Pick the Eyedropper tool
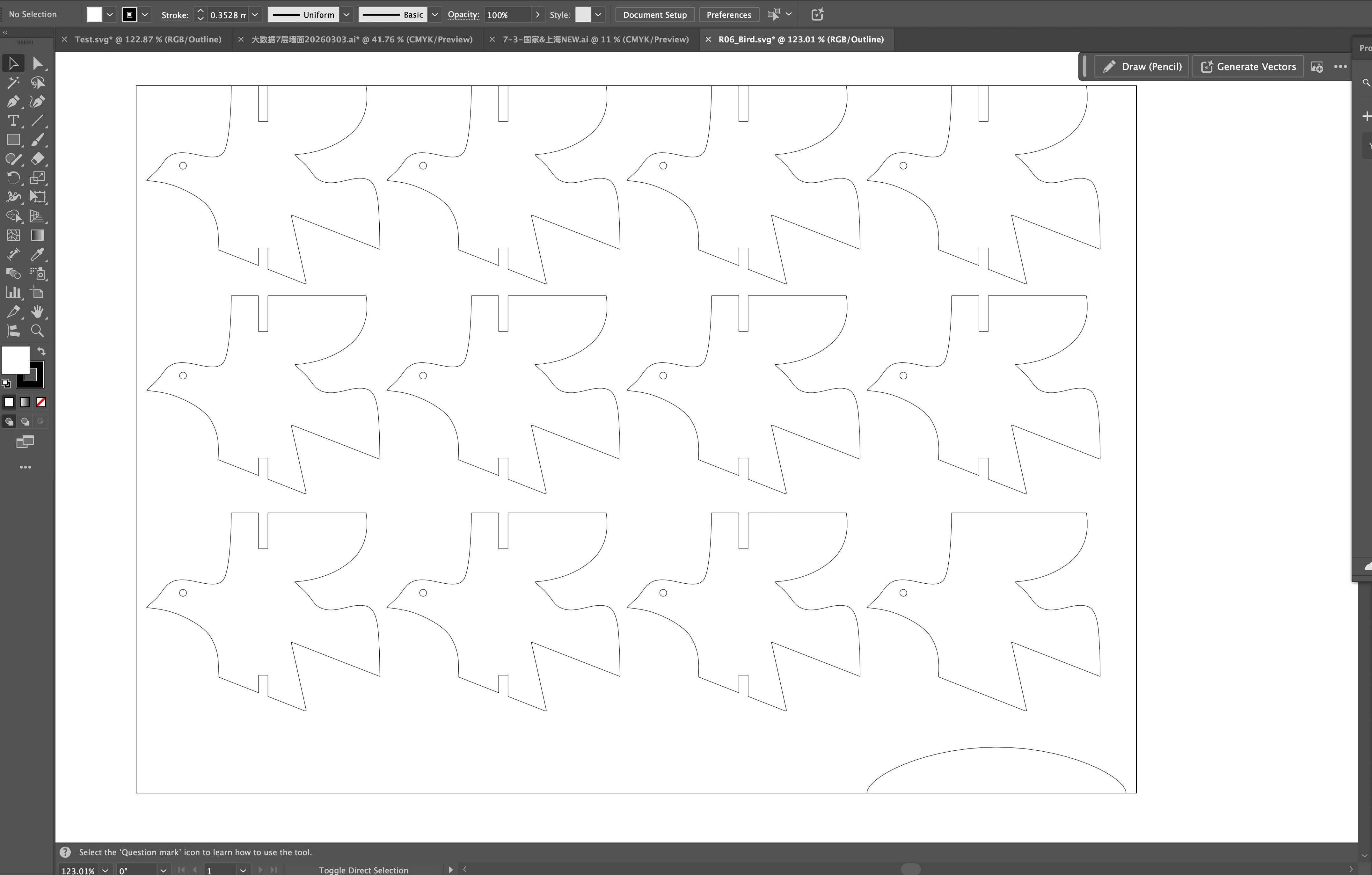1372x875 pixels. pyautogui.click(x=38, y=255)
